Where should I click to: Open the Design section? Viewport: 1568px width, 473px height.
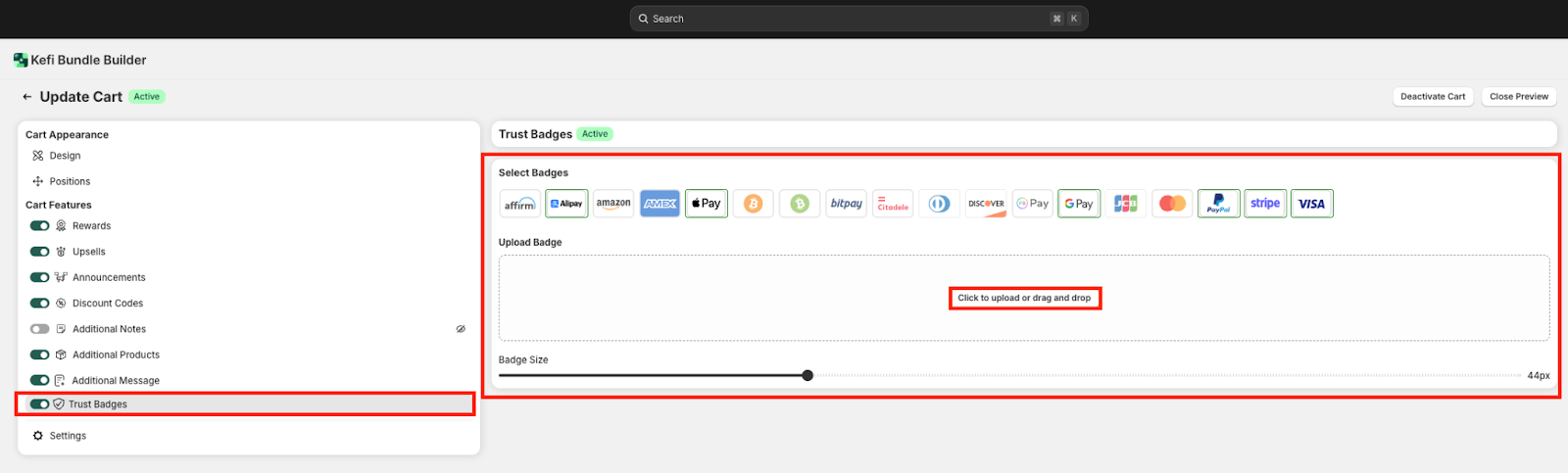coord(65,156)
